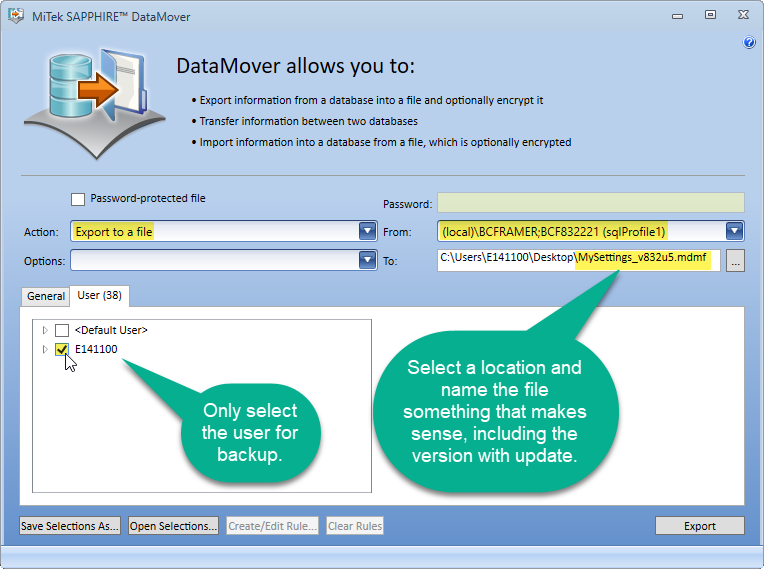
Task: Click the Export button
Action: click(700, 526)
